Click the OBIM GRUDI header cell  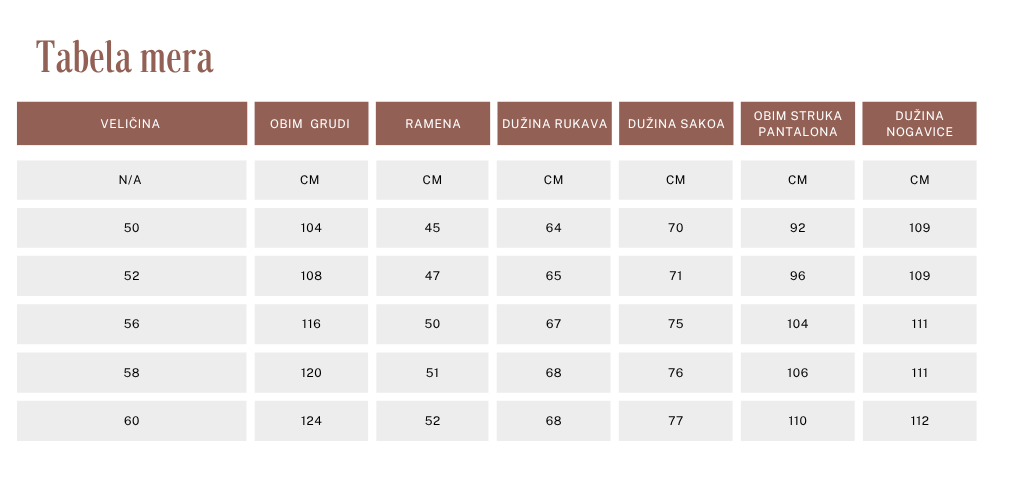(312, 123)
